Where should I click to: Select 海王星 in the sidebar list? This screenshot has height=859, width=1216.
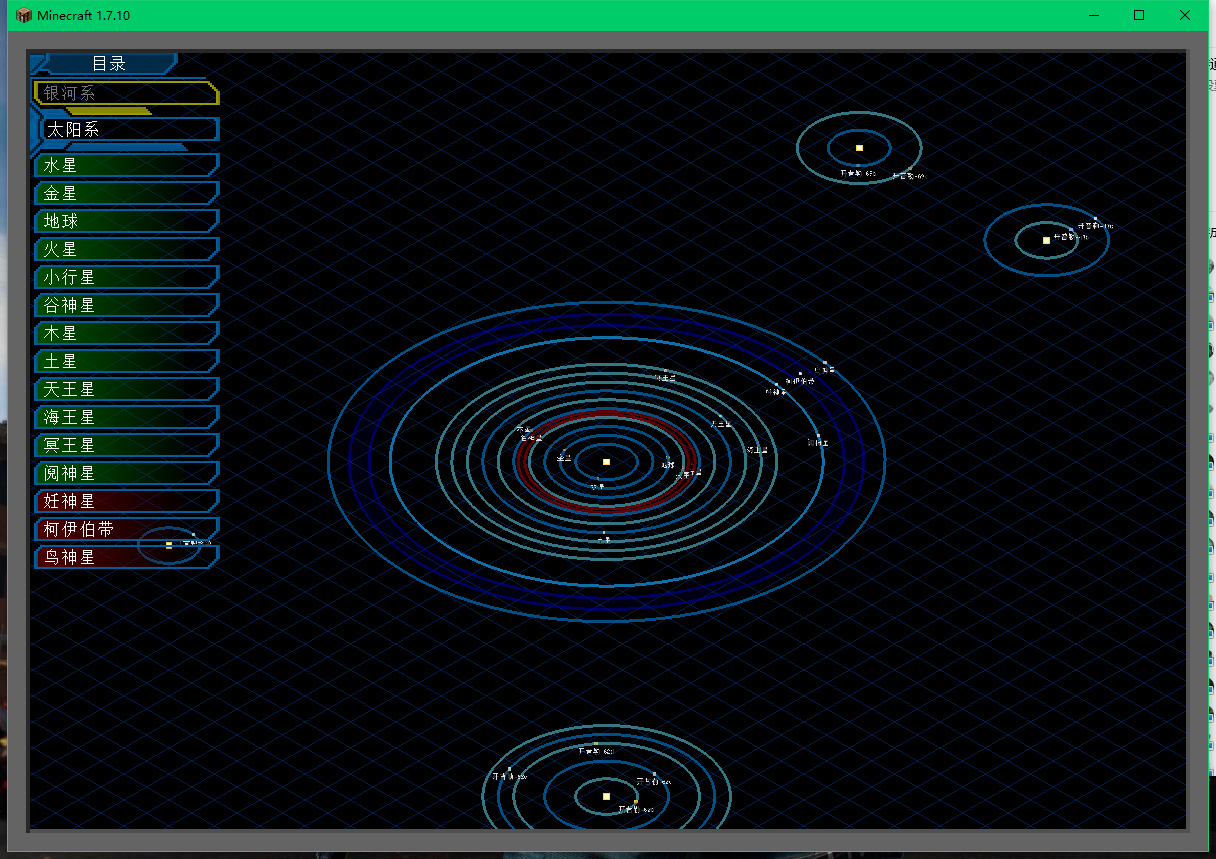point(125,417)
